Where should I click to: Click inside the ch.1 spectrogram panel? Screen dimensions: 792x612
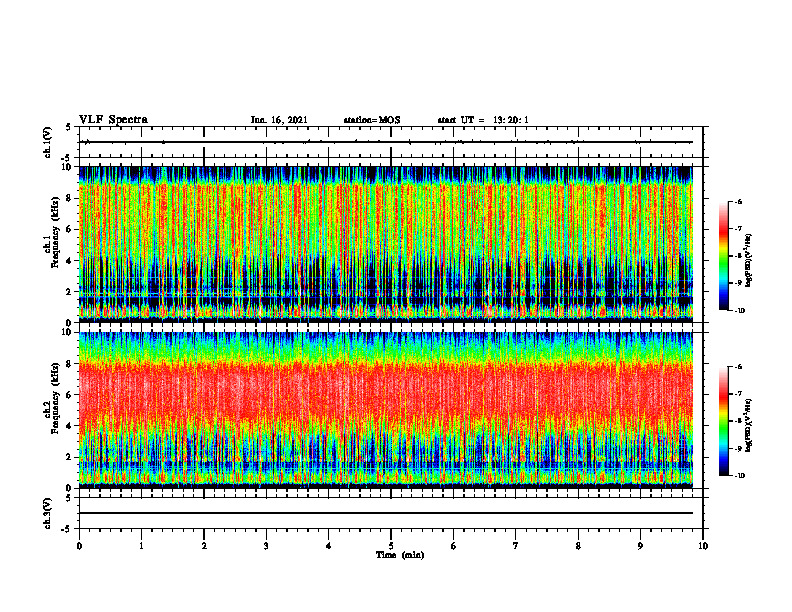click(386, 244)
